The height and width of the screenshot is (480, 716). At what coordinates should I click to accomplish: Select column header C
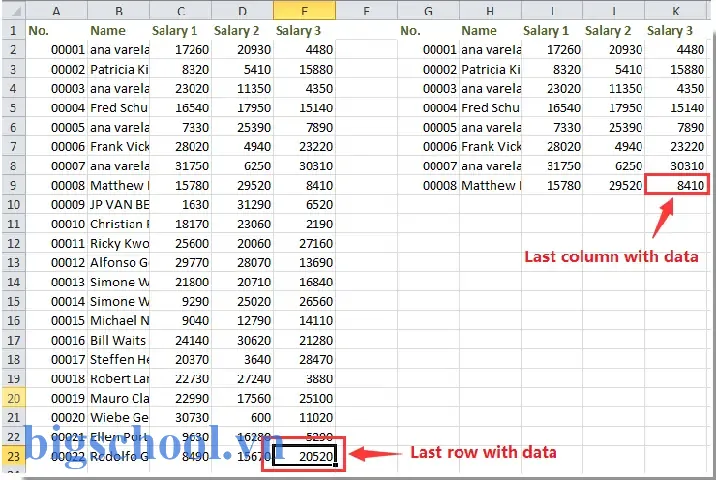click(x=180, y=10)
